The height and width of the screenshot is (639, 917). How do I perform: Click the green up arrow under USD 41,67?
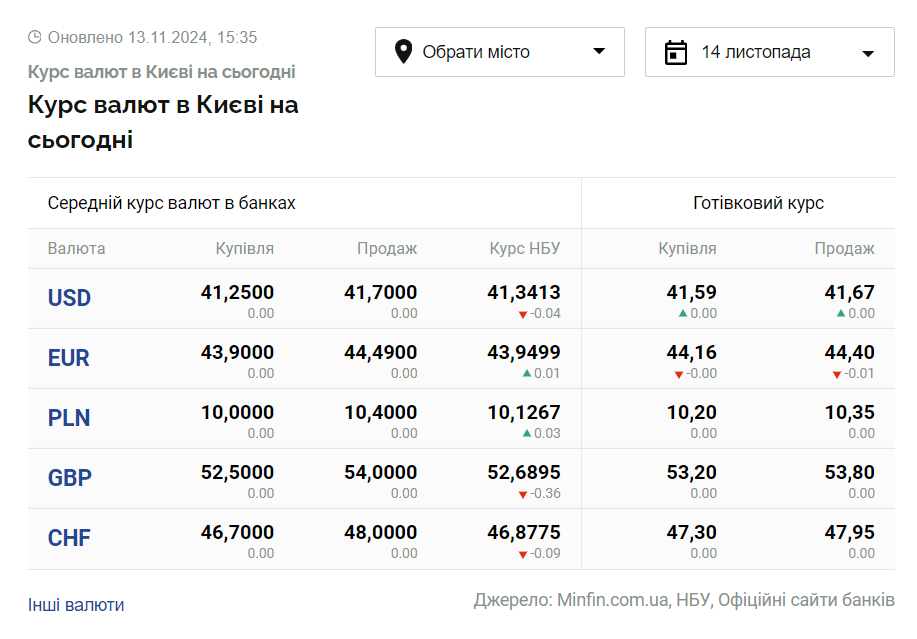841,313
